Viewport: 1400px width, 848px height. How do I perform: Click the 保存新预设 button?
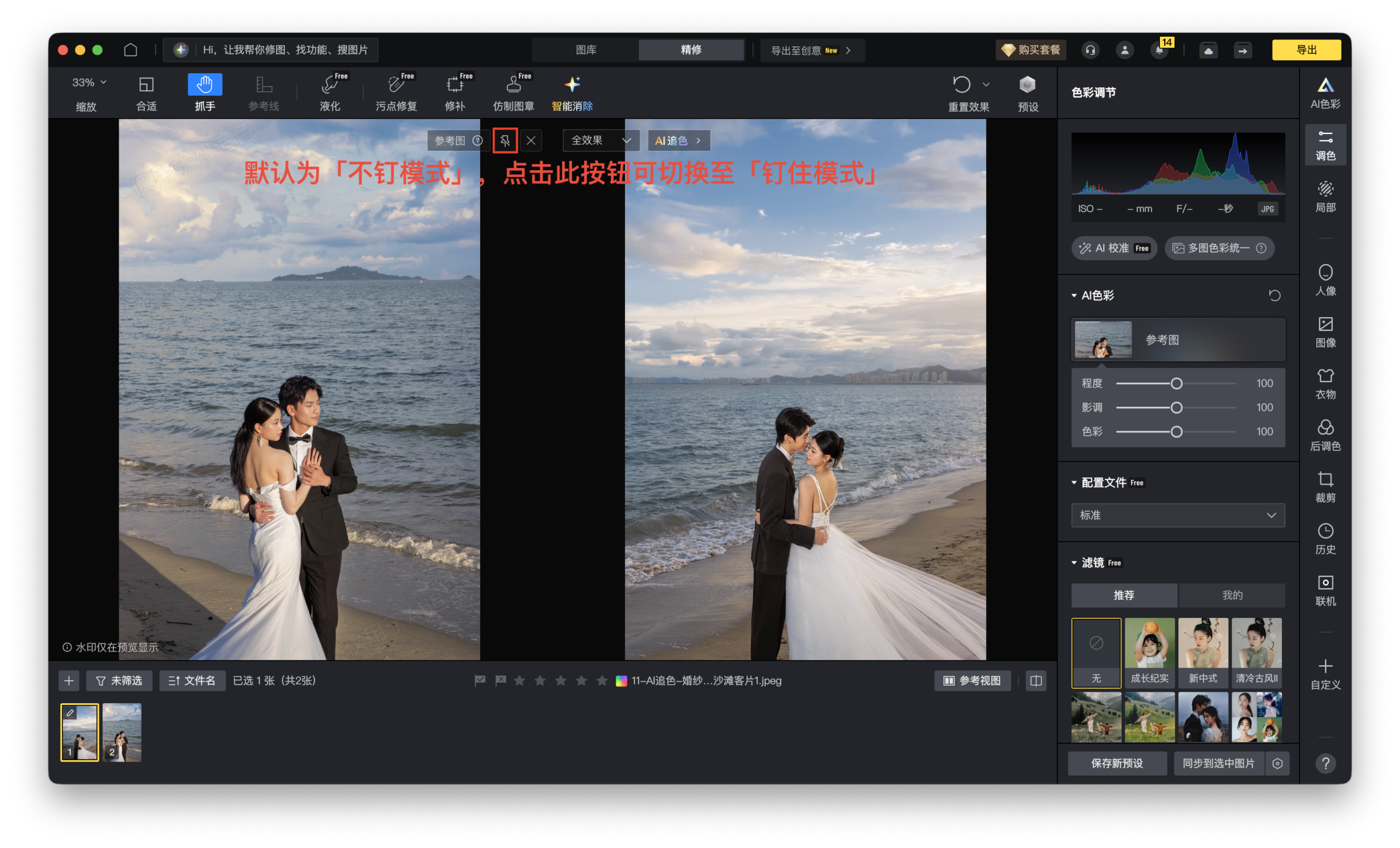1117,763
